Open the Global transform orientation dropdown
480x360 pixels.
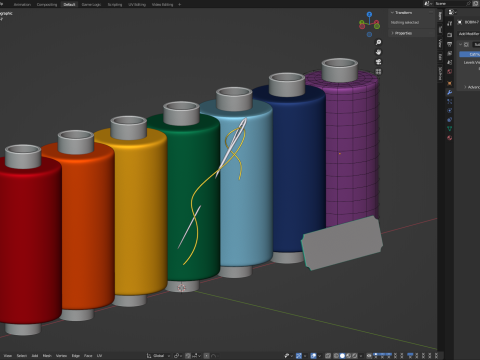pos(159,356)
